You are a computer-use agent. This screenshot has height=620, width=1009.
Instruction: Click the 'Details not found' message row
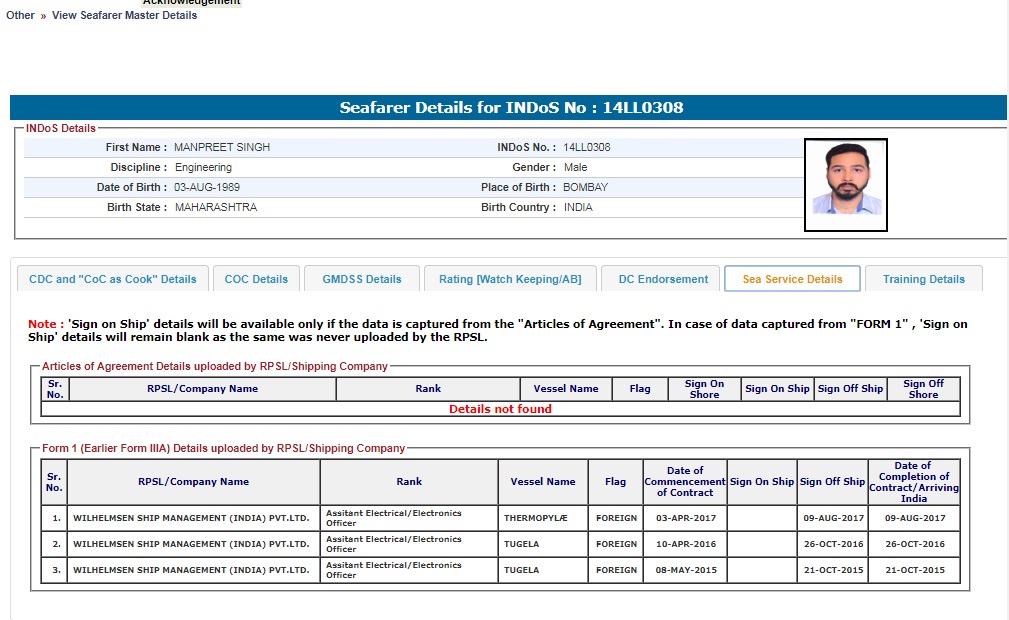click(x=500, y=409)
